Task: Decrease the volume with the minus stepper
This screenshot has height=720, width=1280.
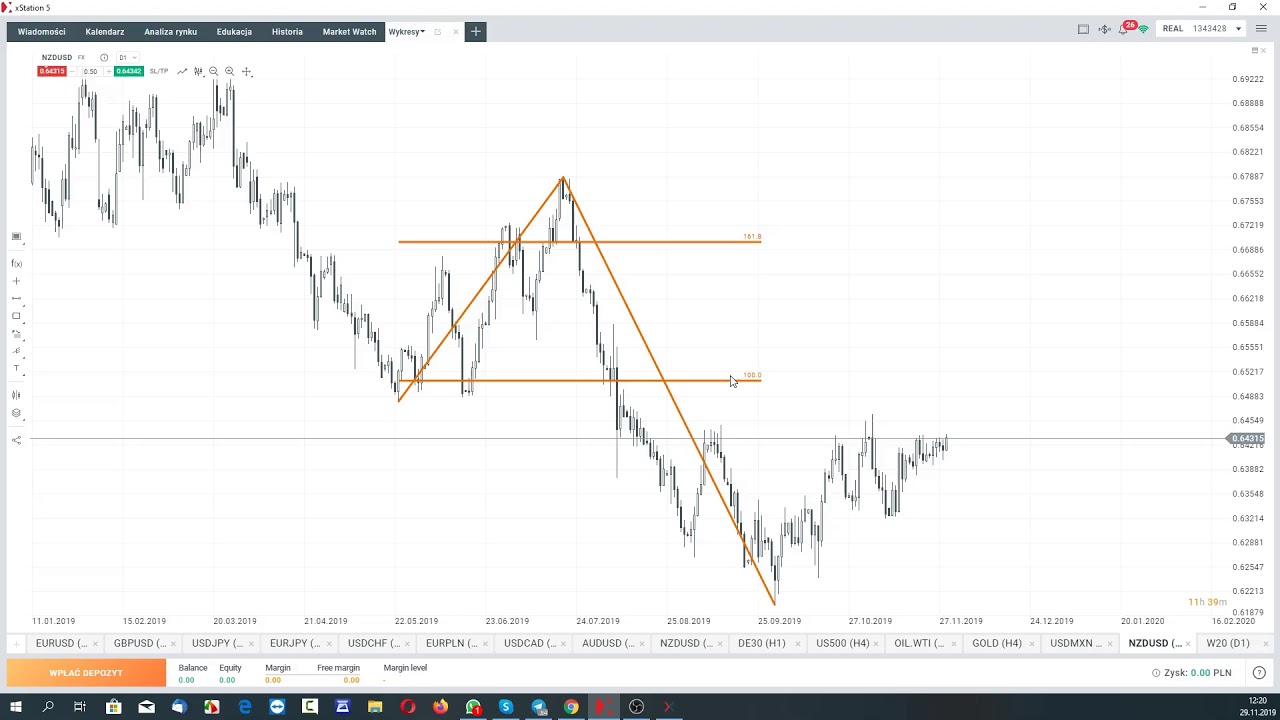Action: coord(74,72)
